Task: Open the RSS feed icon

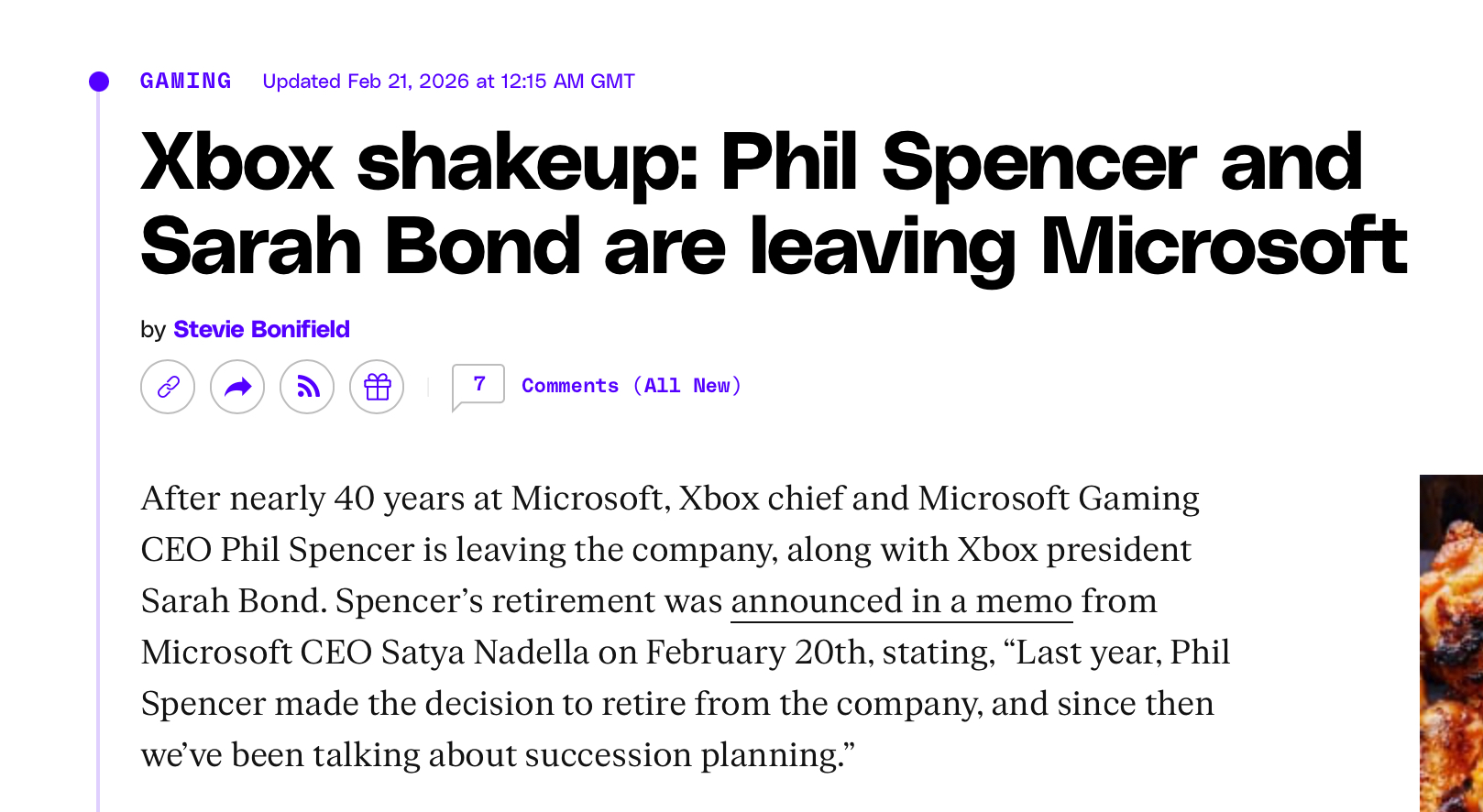Action: 307,387
